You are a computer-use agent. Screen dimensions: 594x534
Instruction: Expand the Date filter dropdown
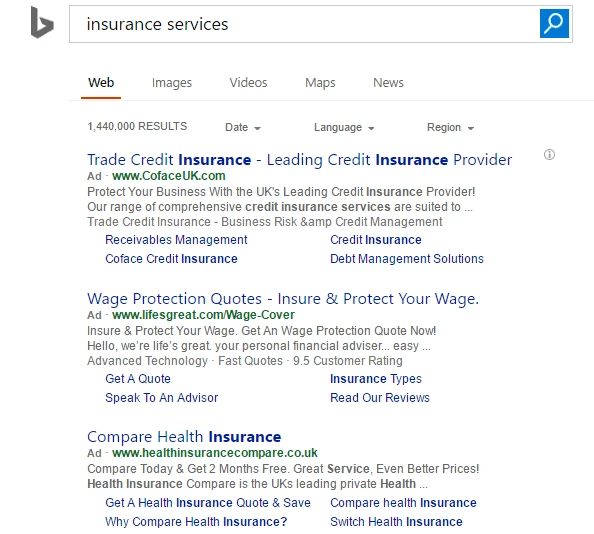(243, 127)
